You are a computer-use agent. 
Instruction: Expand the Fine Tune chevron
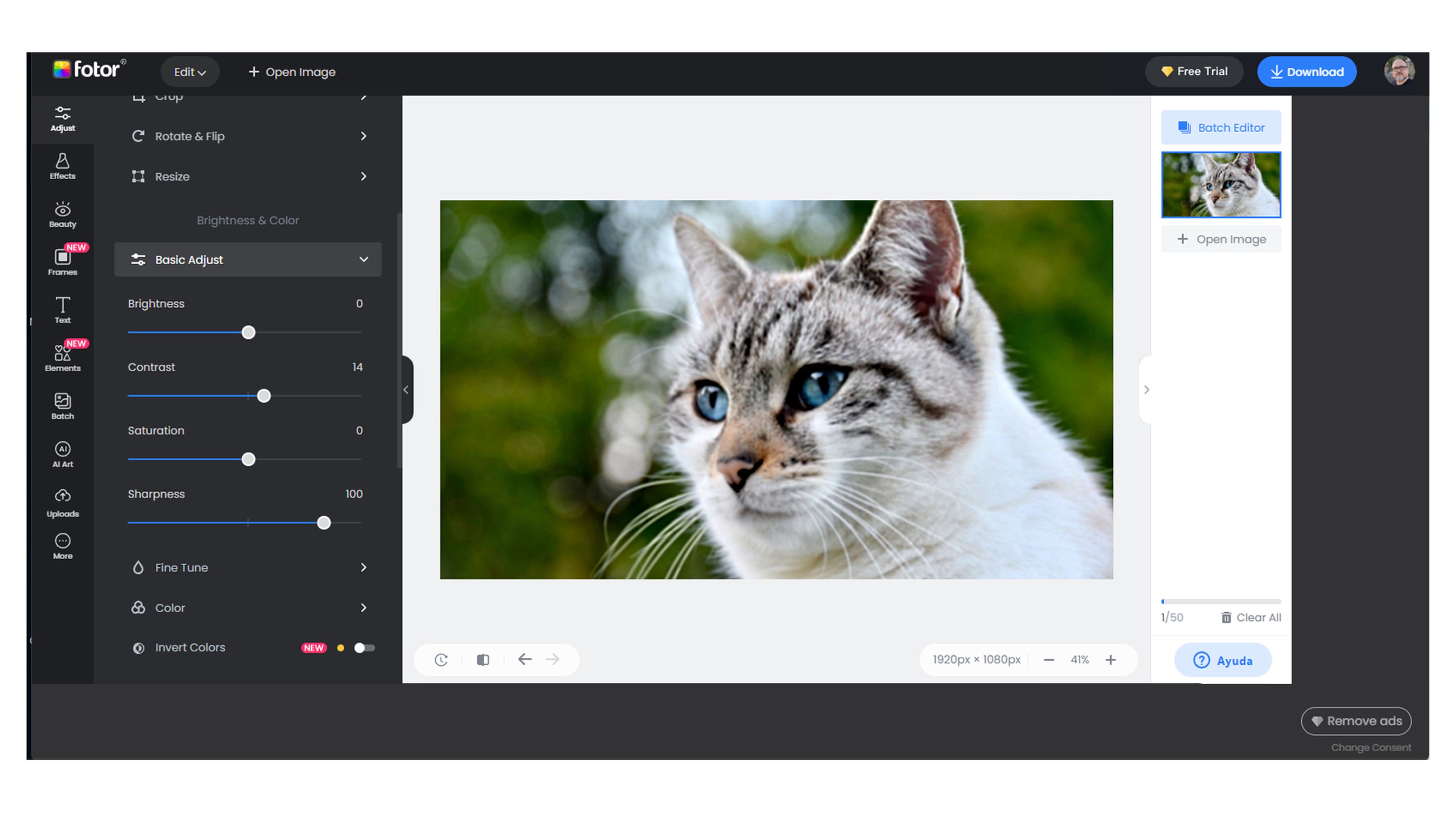(364, 568)
